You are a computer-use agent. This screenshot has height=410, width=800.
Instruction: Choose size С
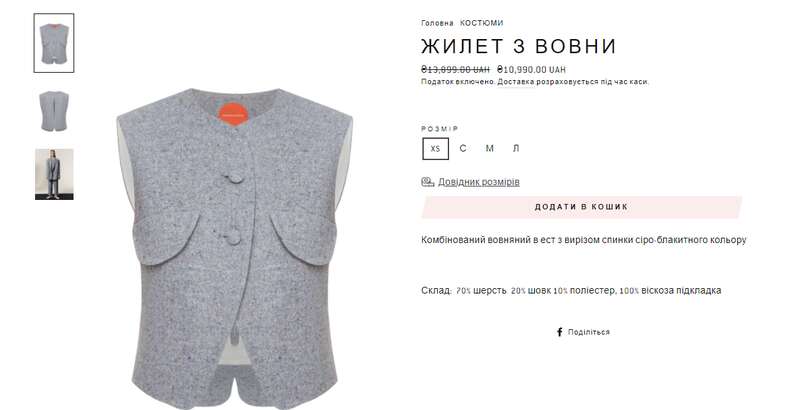point(463,148)
